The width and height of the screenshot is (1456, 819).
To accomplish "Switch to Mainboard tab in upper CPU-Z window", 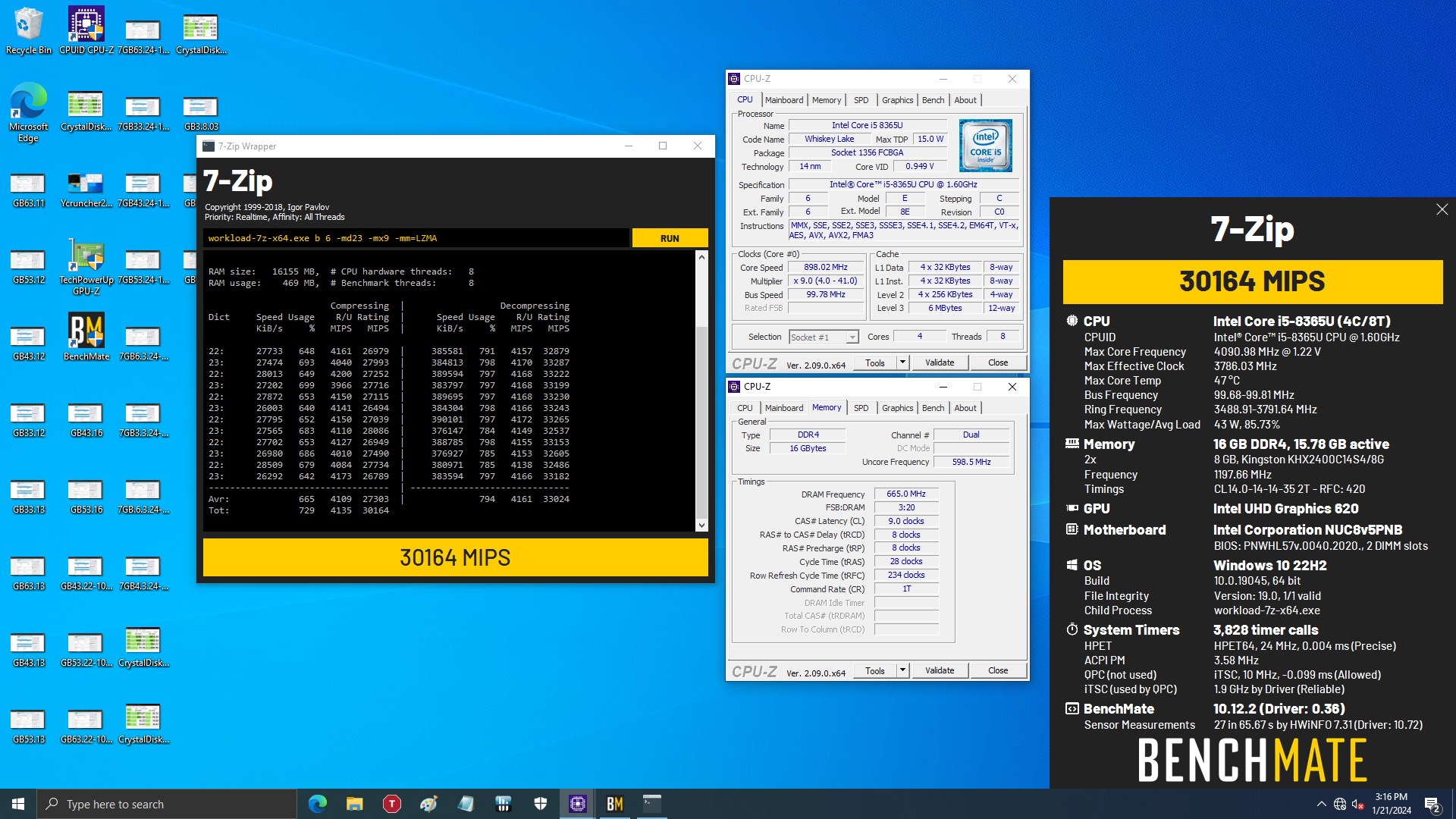I will 783,100.
